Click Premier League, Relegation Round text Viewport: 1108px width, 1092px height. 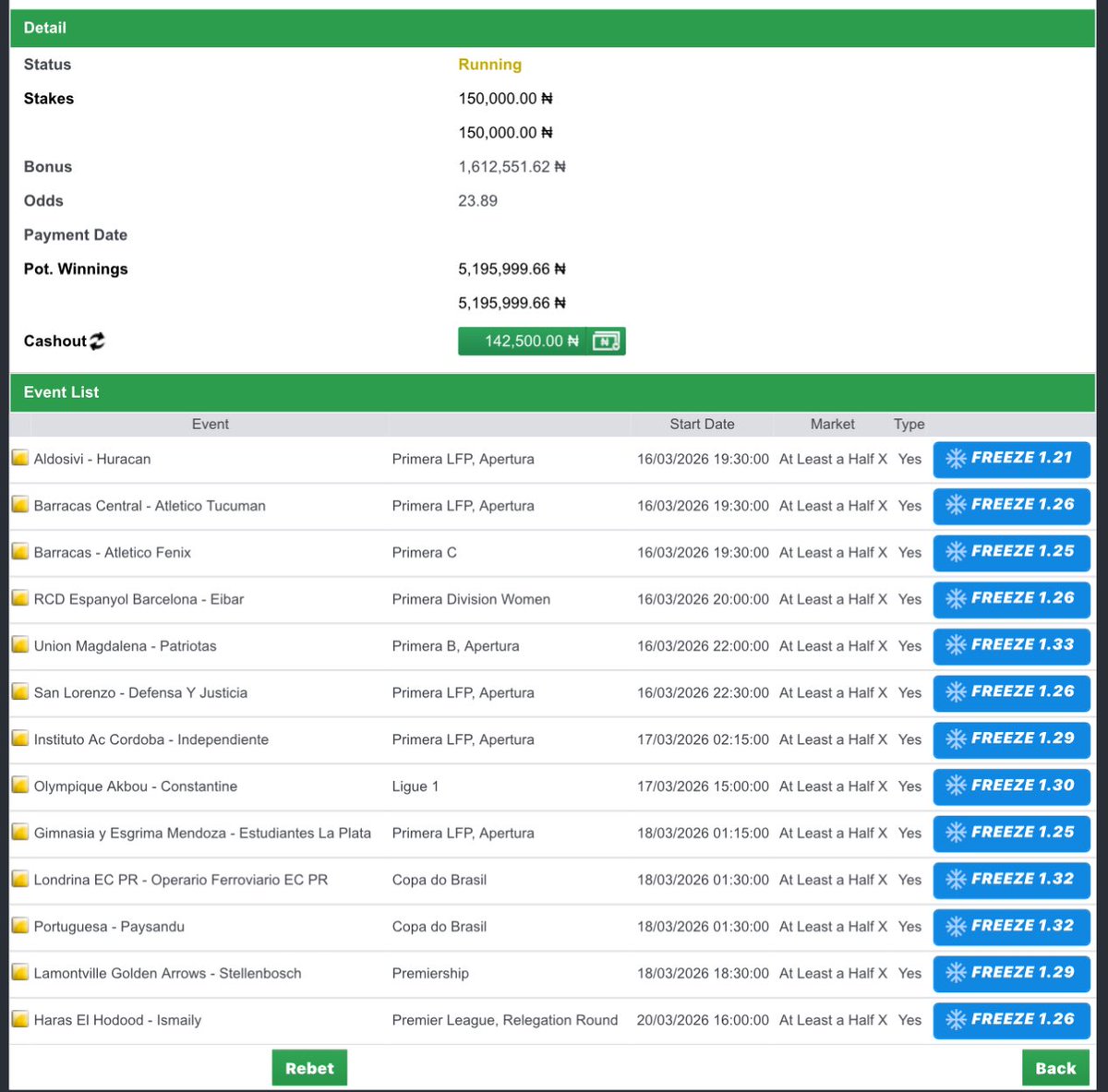pyautogui.click(x=505, y=1020)
